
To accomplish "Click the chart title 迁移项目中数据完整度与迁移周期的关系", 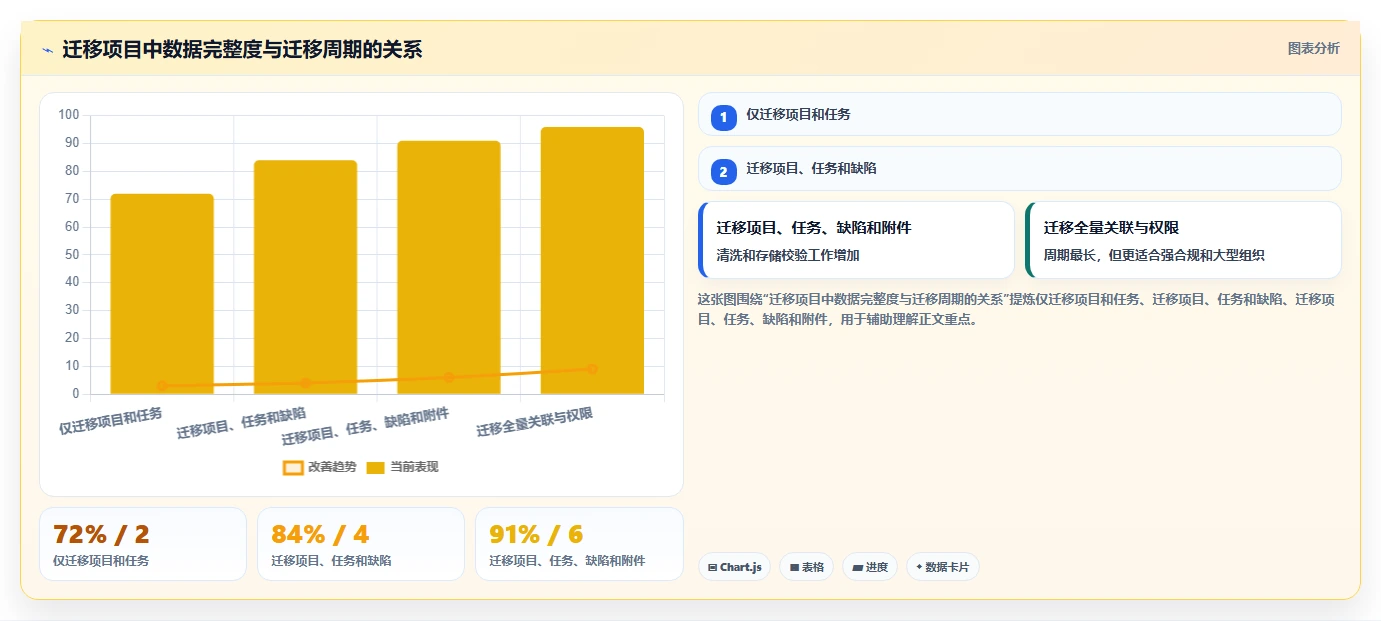I will (x=242, y=50).
